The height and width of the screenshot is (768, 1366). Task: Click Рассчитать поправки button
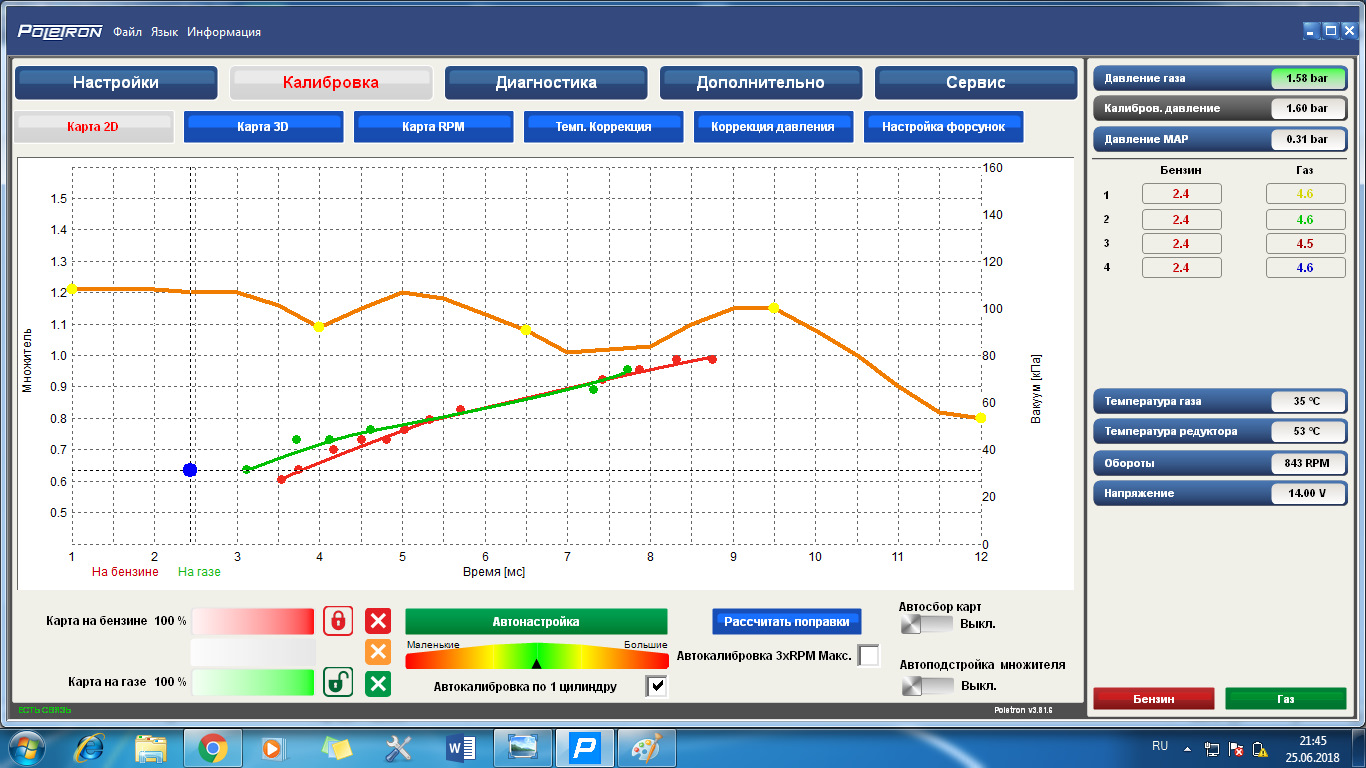click(x=787, y=622)
